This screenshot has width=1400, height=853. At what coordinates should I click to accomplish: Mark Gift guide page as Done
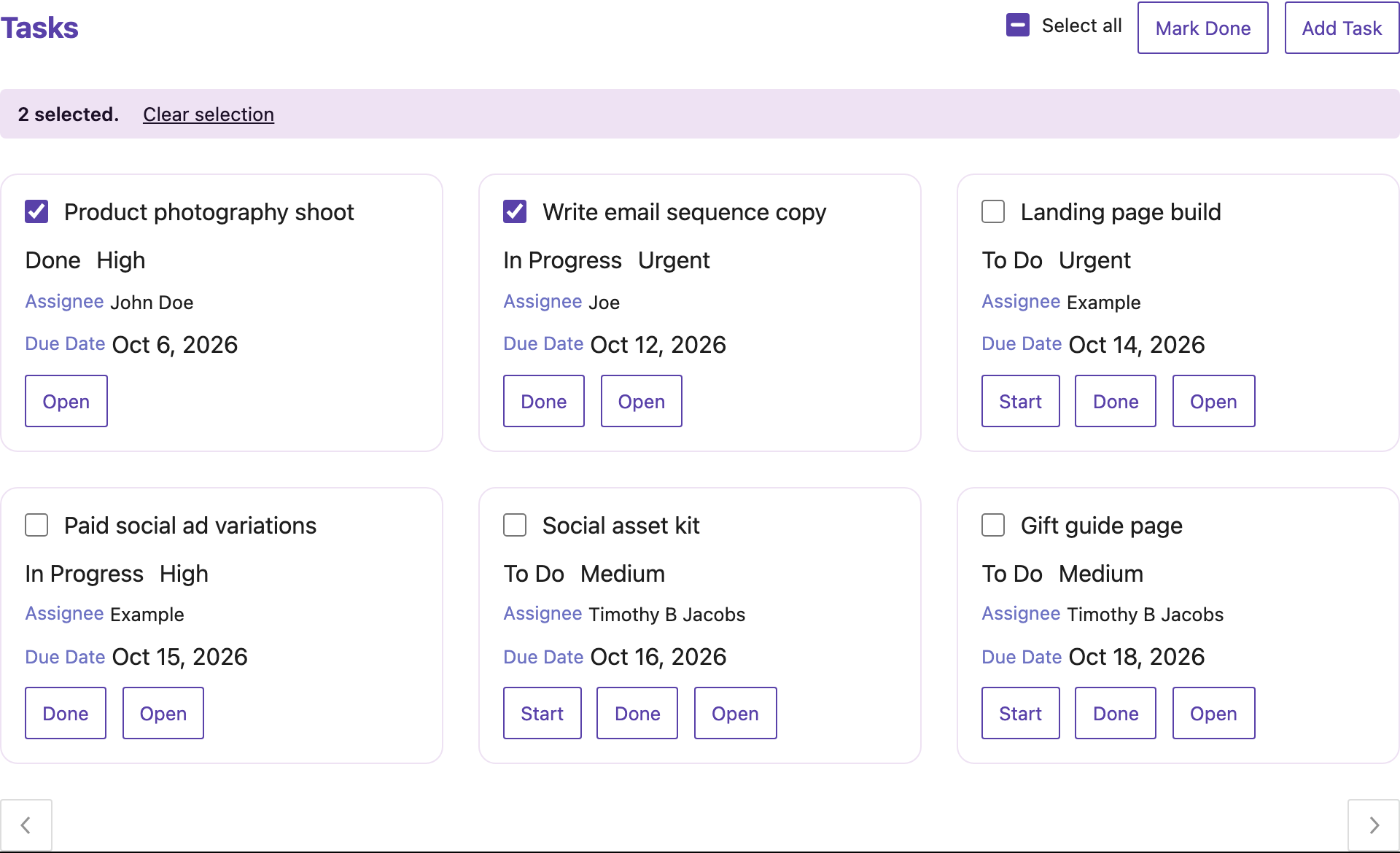click(1116, 713)
